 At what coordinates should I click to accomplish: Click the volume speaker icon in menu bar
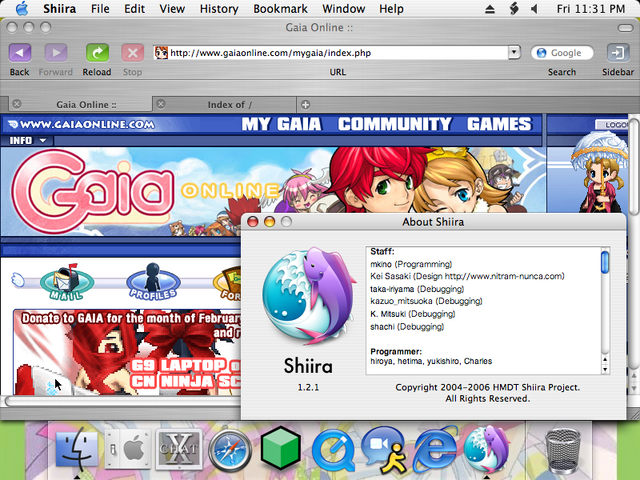535,9
